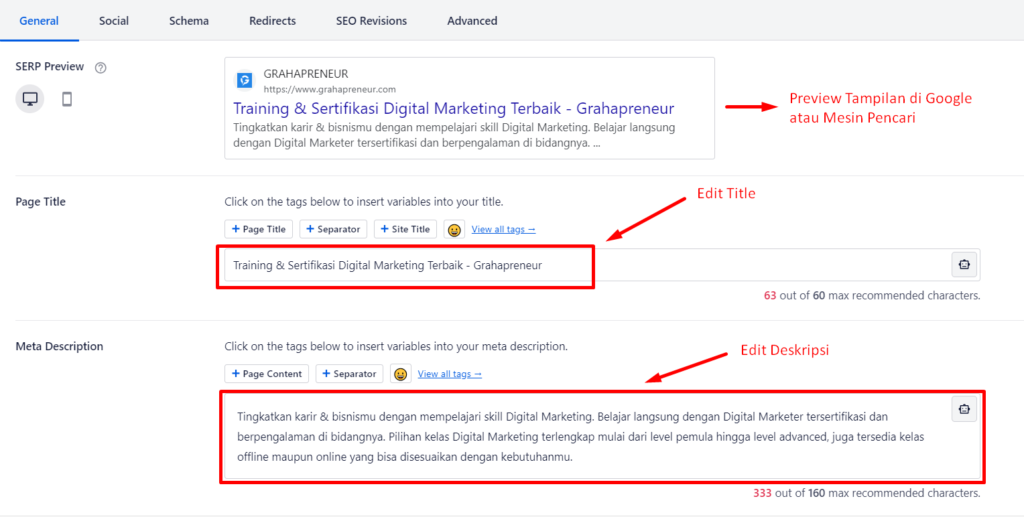Select the mobile preview icon
1024x517 pixels.
tap(67, 99)
